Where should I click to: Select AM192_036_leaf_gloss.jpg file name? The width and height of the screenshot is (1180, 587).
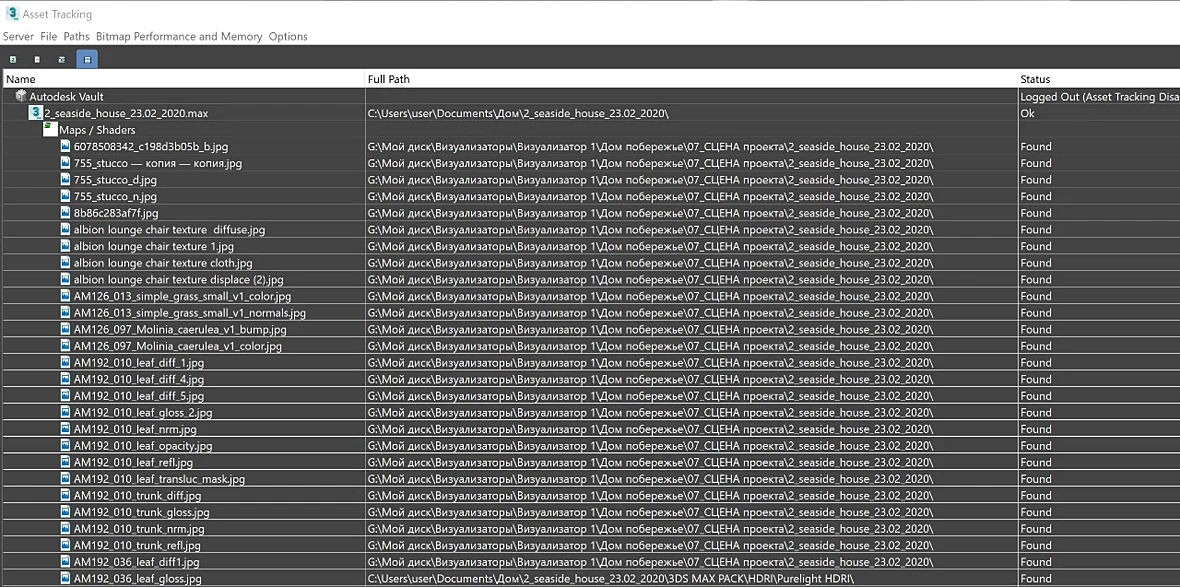pos(138,578)
